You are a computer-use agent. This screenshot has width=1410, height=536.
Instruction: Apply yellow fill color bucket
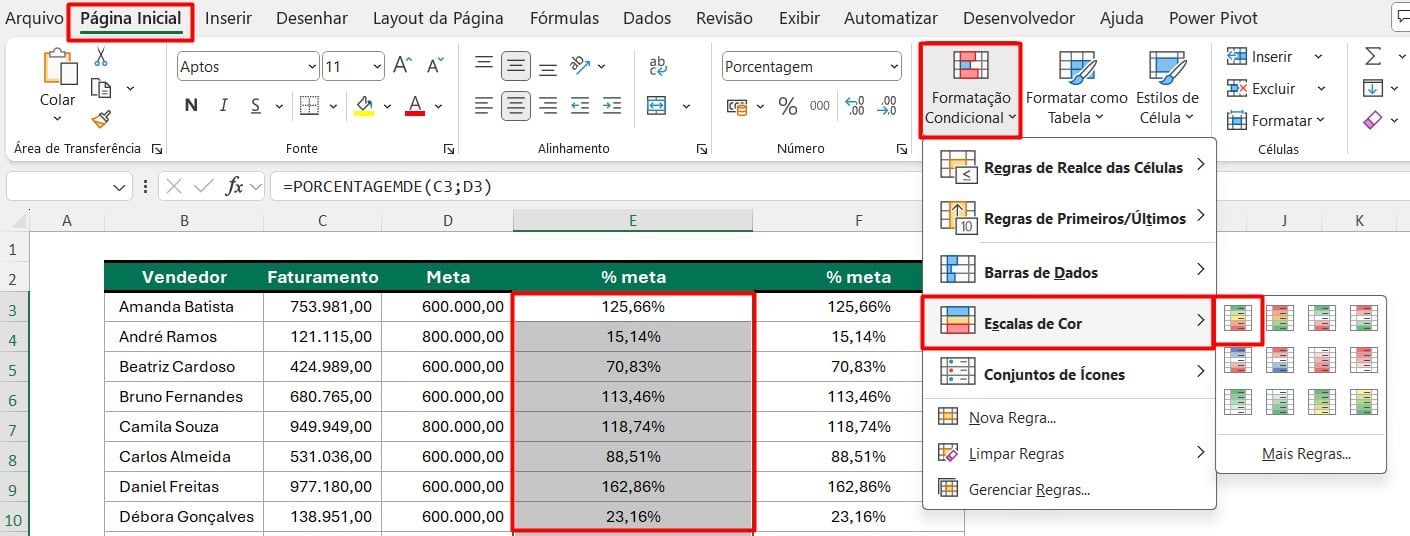coord(364,105)
